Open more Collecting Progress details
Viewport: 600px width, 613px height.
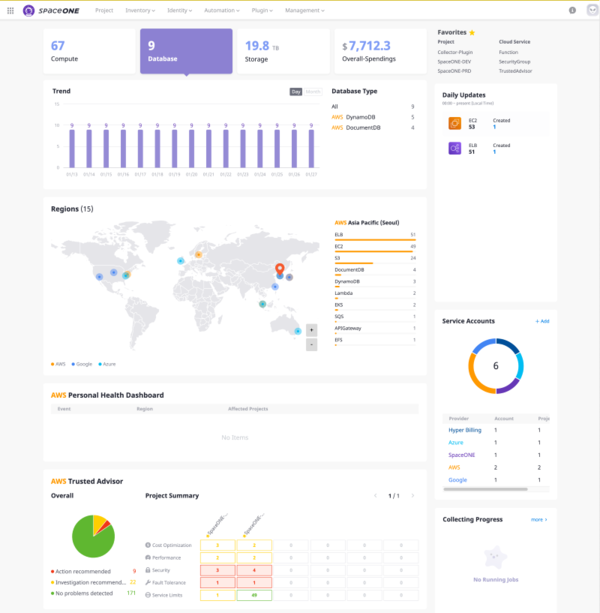pos(539,520)
